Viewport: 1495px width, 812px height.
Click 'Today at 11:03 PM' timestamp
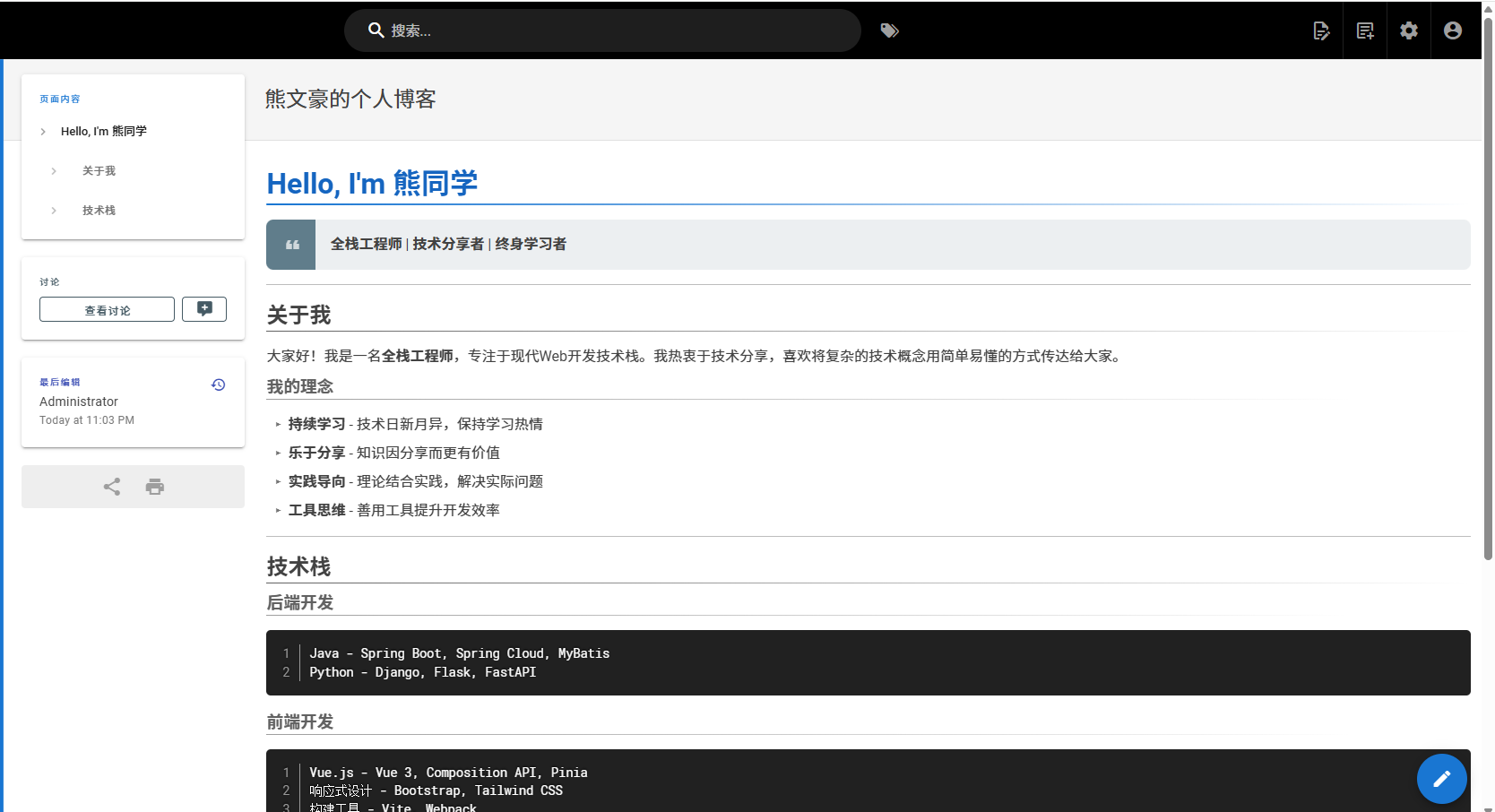[x=87, y=420]
